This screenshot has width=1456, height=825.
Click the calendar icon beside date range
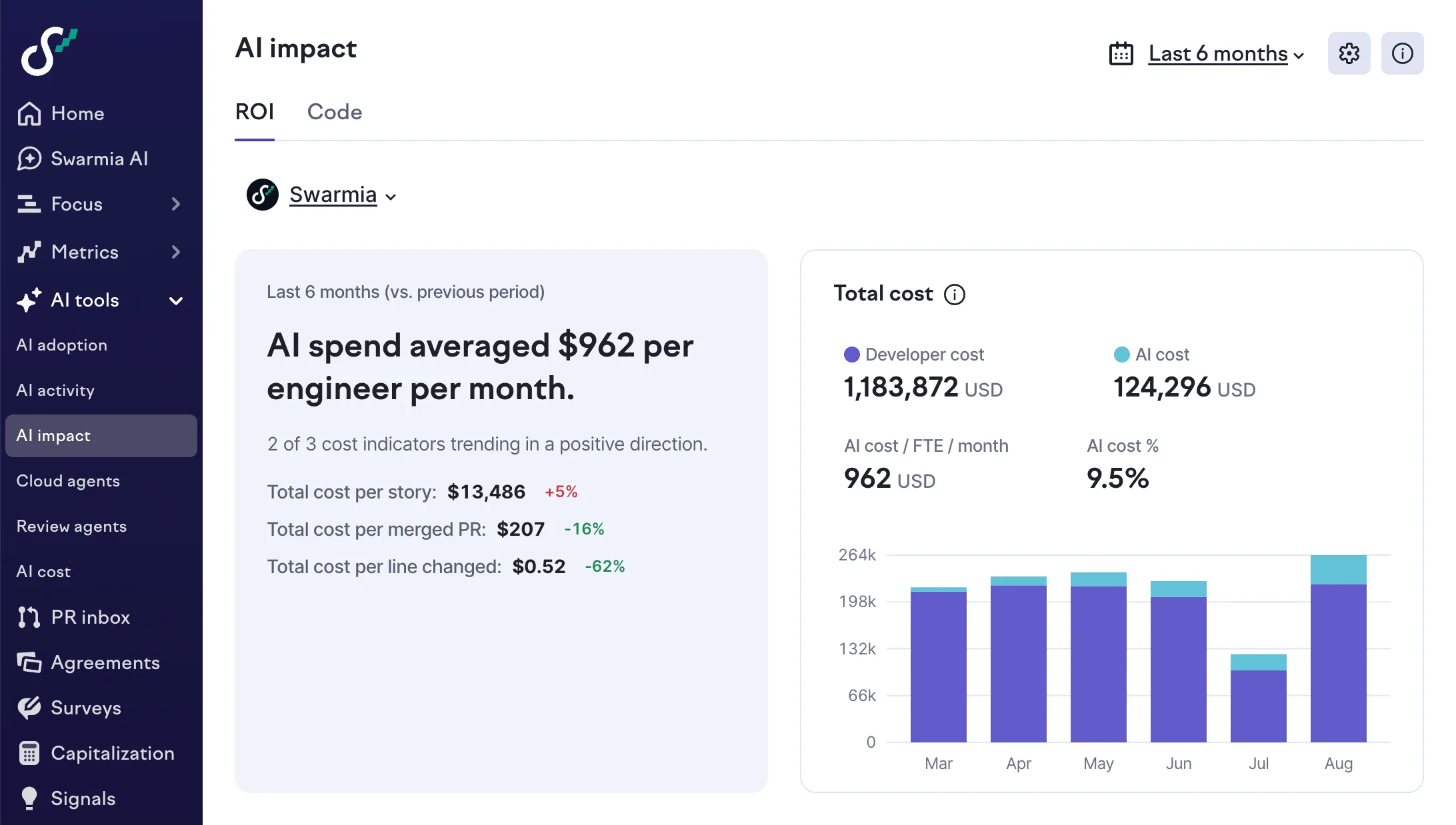click(x=1121, y=53)
